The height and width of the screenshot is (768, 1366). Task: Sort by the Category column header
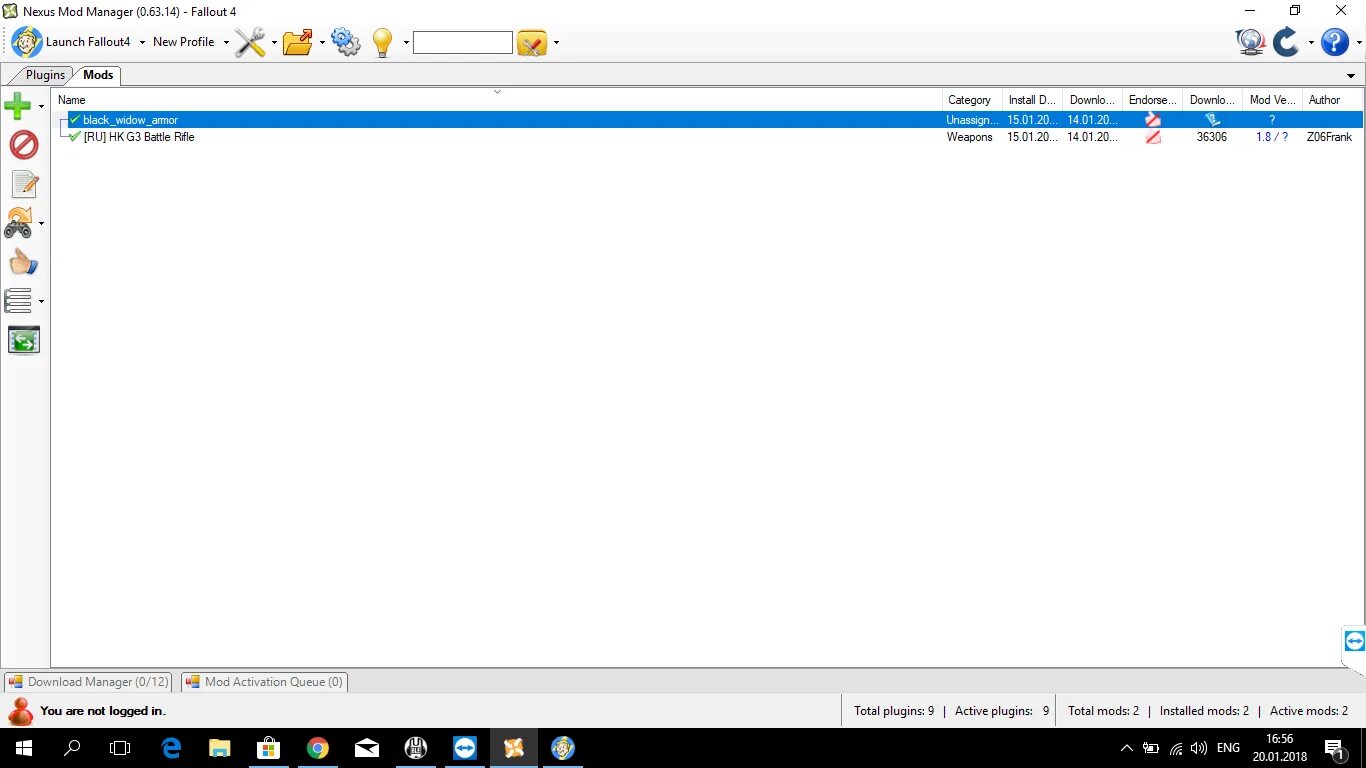972,100
